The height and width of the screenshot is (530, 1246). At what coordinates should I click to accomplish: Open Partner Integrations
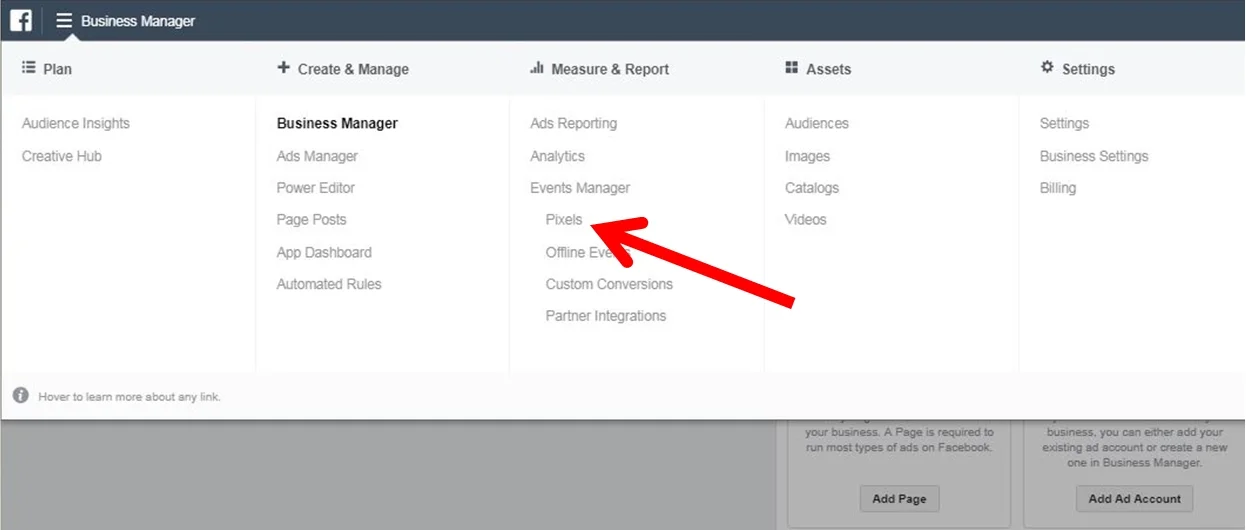[606, 316]
